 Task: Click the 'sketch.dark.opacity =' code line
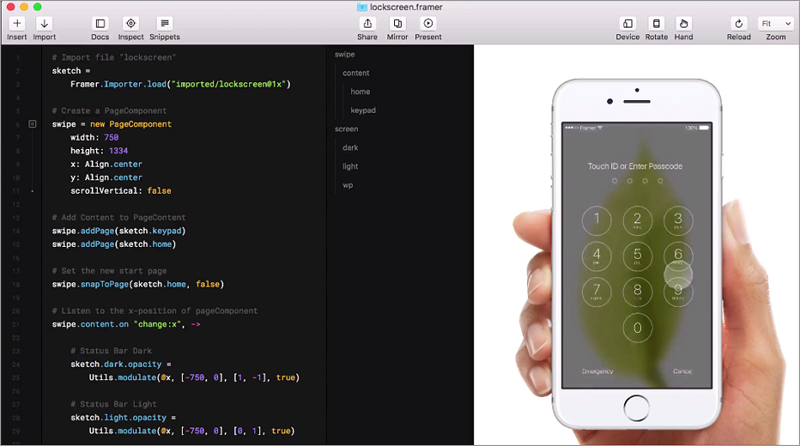point(121,364)
